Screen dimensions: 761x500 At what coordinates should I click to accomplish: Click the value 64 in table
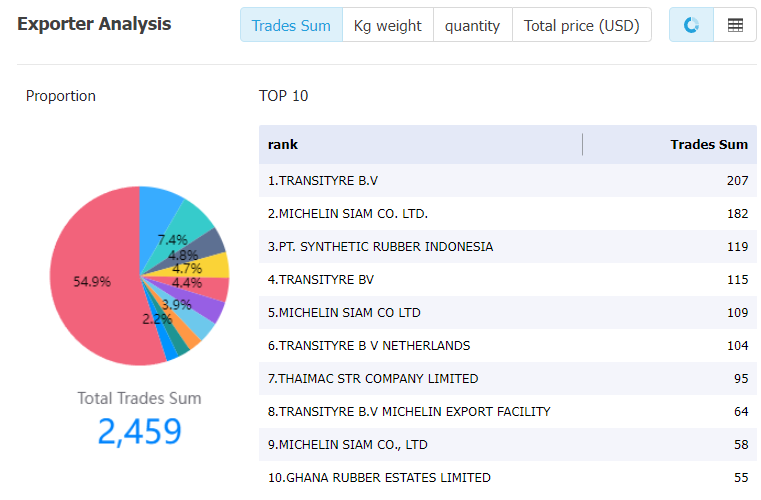[x=741, y=412]
